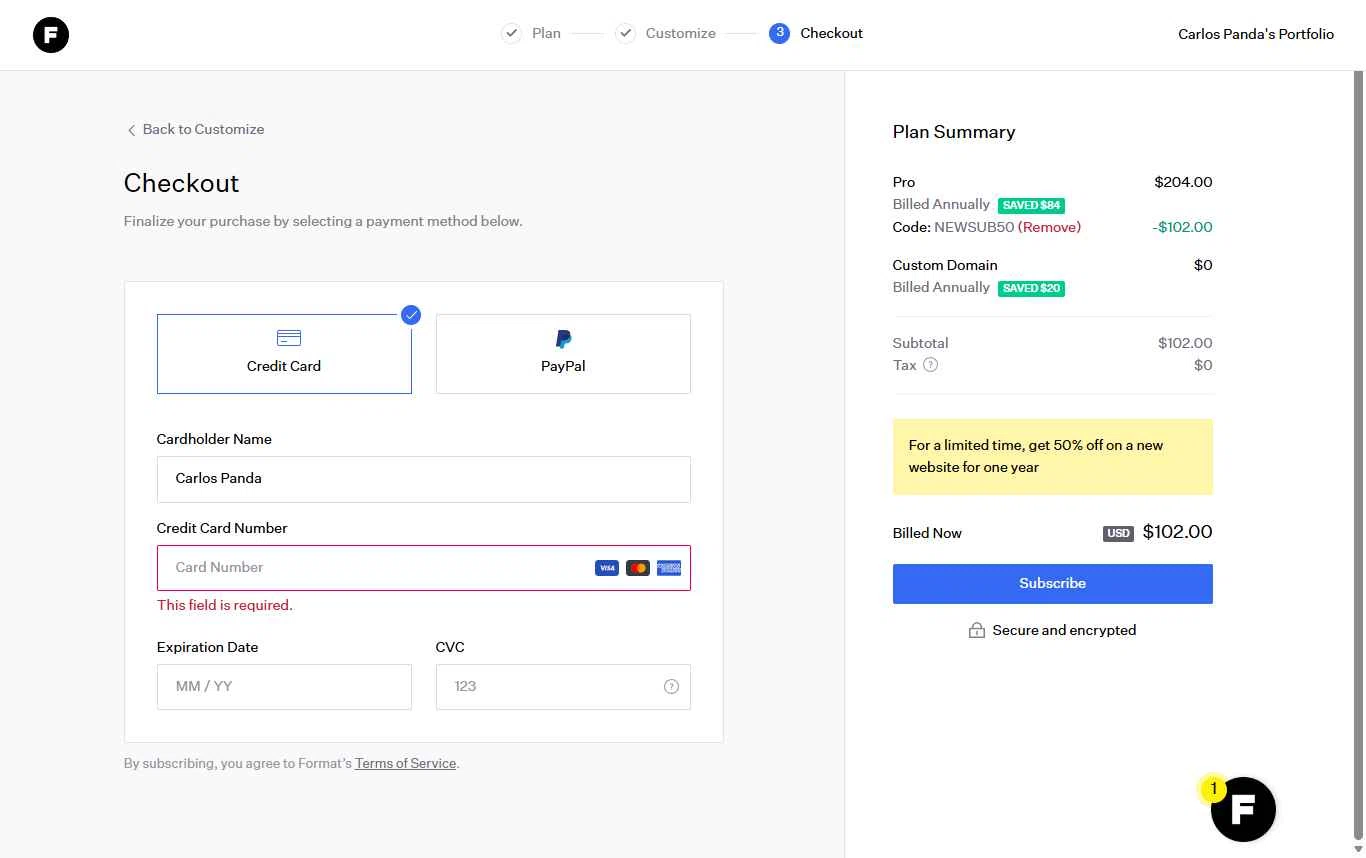Screen dimensions: 1366x858
Task: Click the USD currency badge
Action: [1118, 533]
